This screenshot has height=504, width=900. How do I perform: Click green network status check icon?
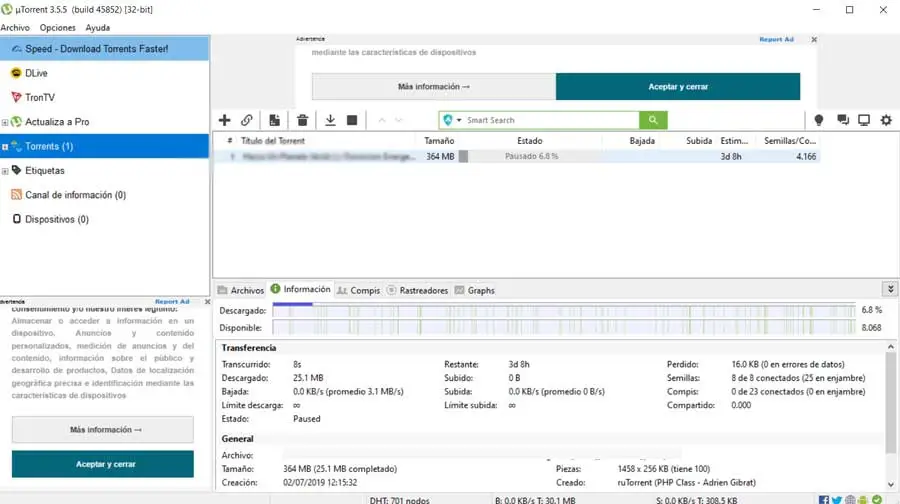pos(877,500)
